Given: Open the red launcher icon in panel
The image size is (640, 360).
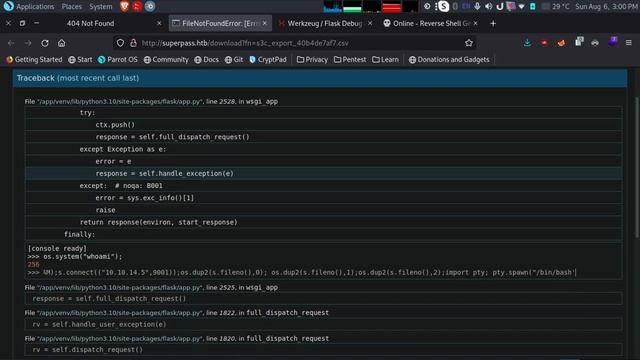Looking at the screenshot, I should (x=137, y=6).
